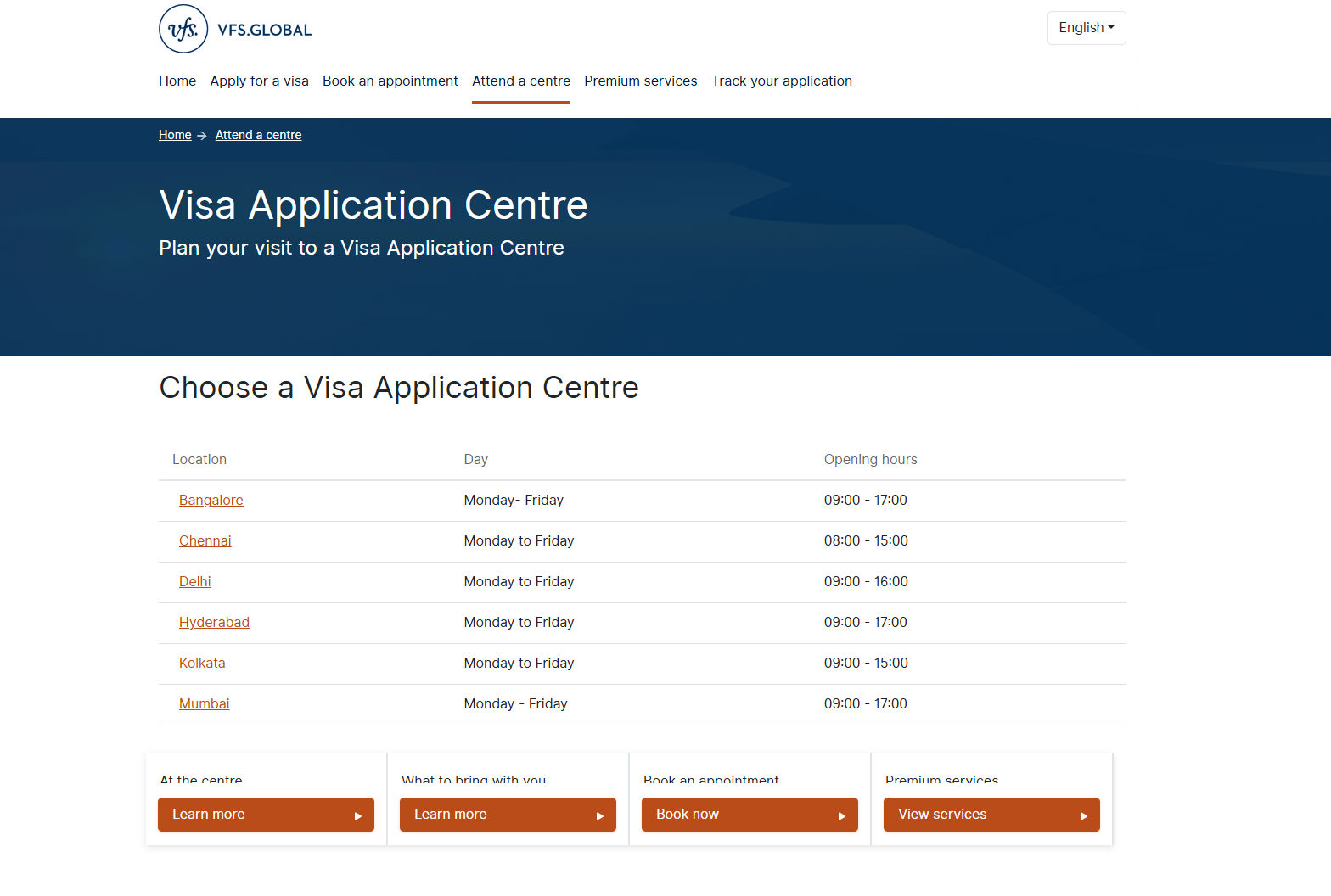Open the Kolkata centre link
Image resolution: width=1331 pixels, height=896 pixels.
pos(202,664)
